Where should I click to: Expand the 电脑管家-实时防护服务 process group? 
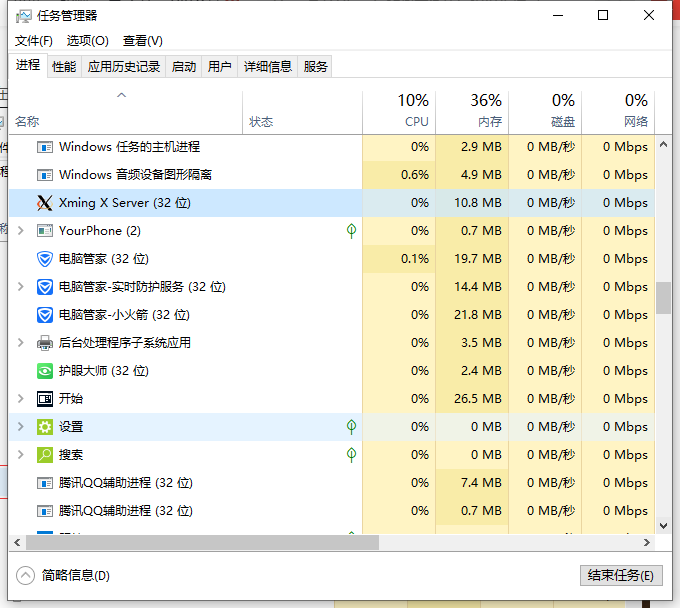click(x=20, y=287)
